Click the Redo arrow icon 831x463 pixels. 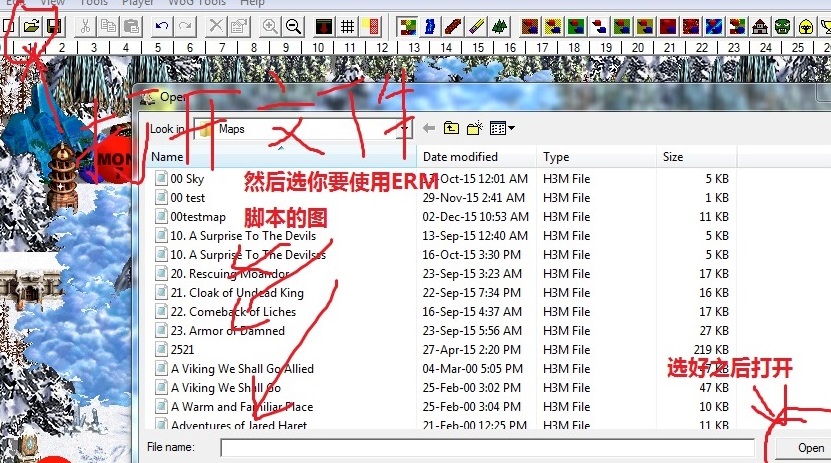click(x=185, y=26)
